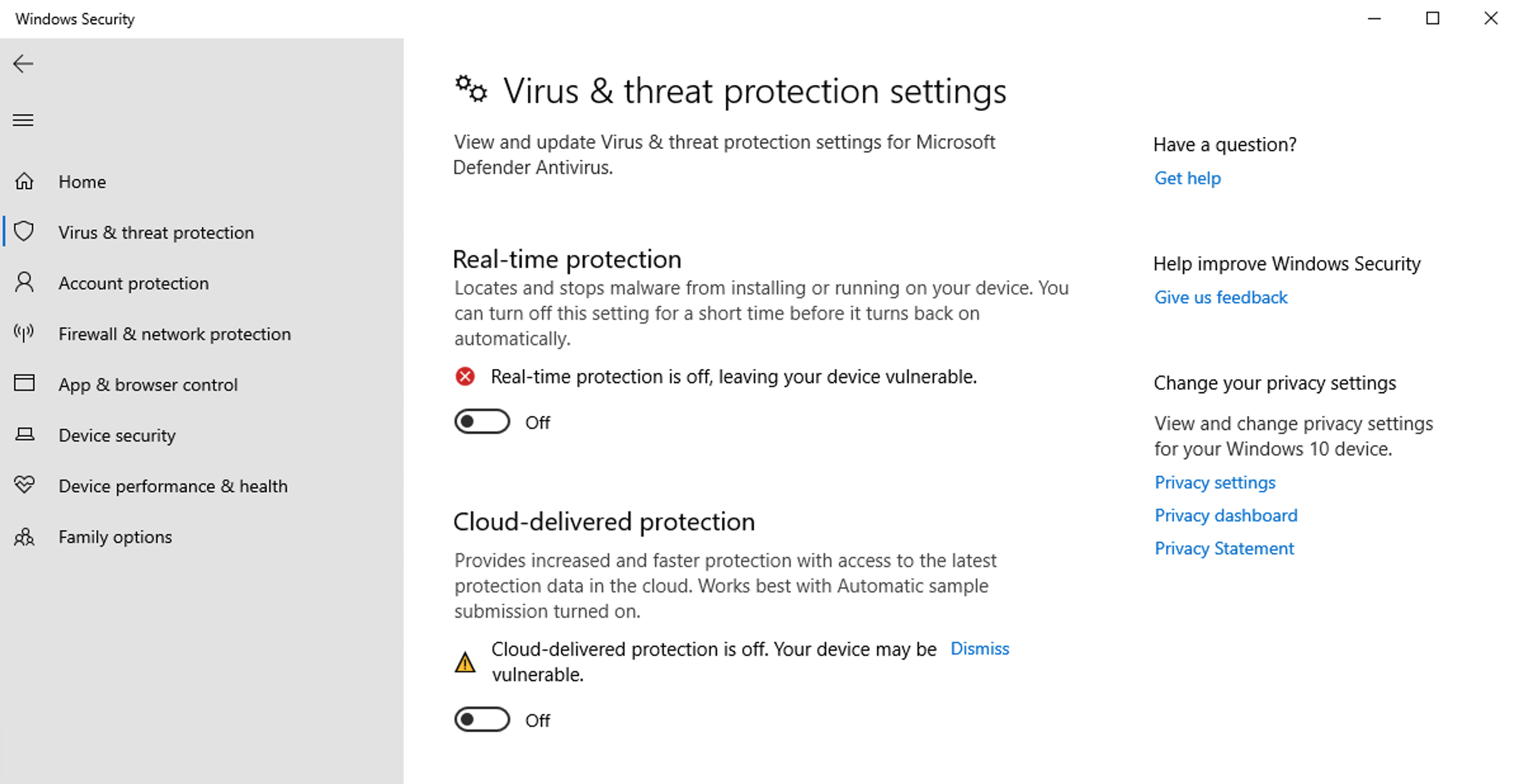This screenshot has height=784, width=1518.
Task: Expand the hamburger navigation menu
Action: point(23,120)
